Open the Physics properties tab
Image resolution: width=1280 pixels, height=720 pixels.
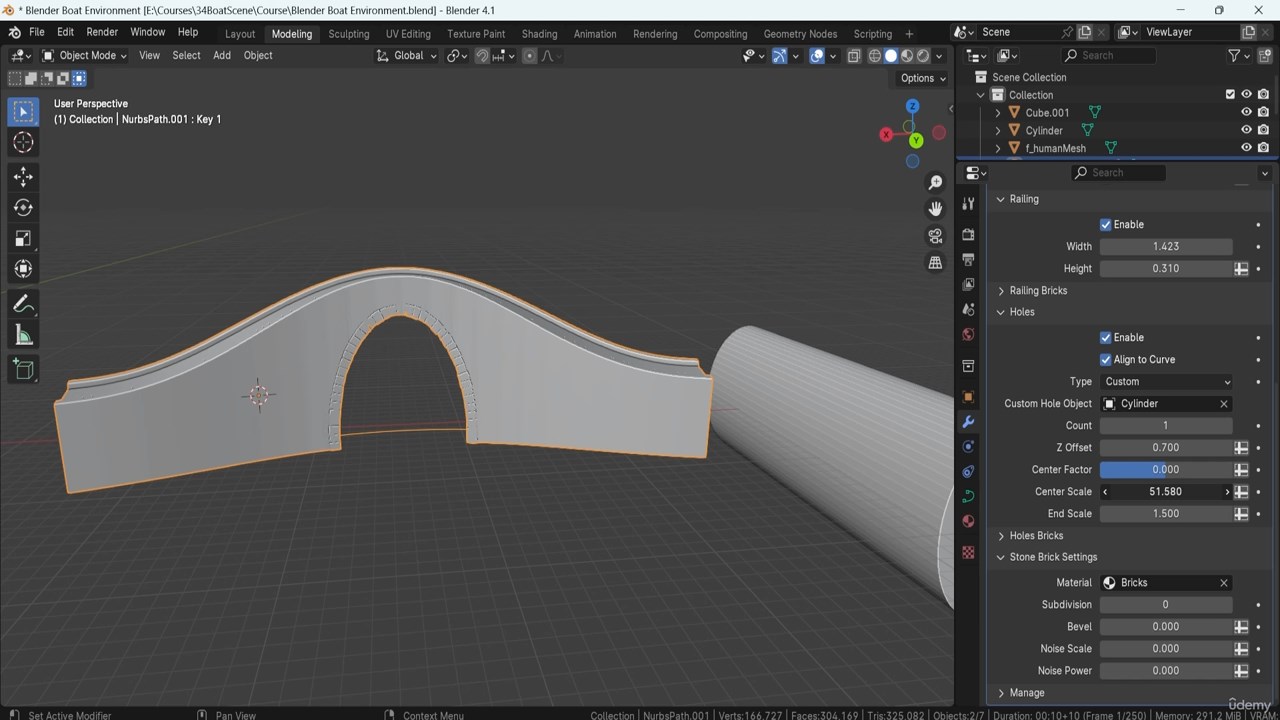tap(968, 446)
